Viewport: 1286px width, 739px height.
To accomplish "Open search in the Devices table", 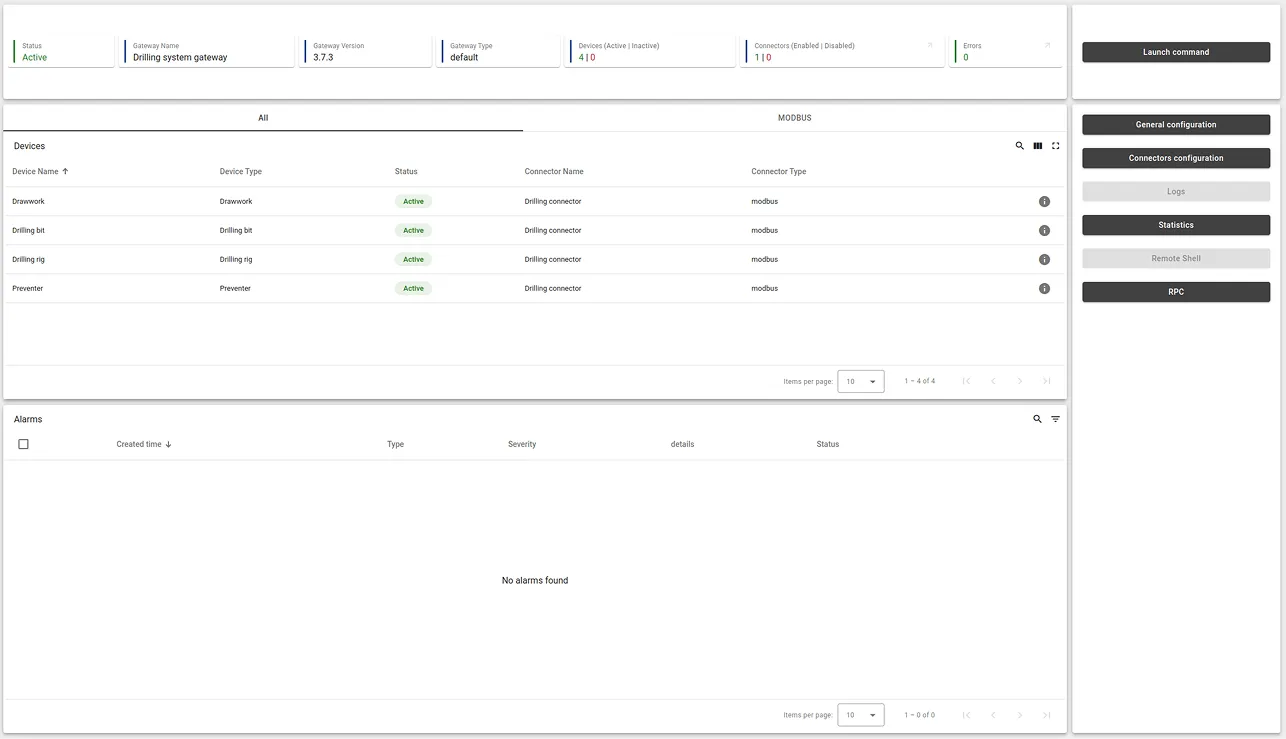I will click(x=1020, y=146).
